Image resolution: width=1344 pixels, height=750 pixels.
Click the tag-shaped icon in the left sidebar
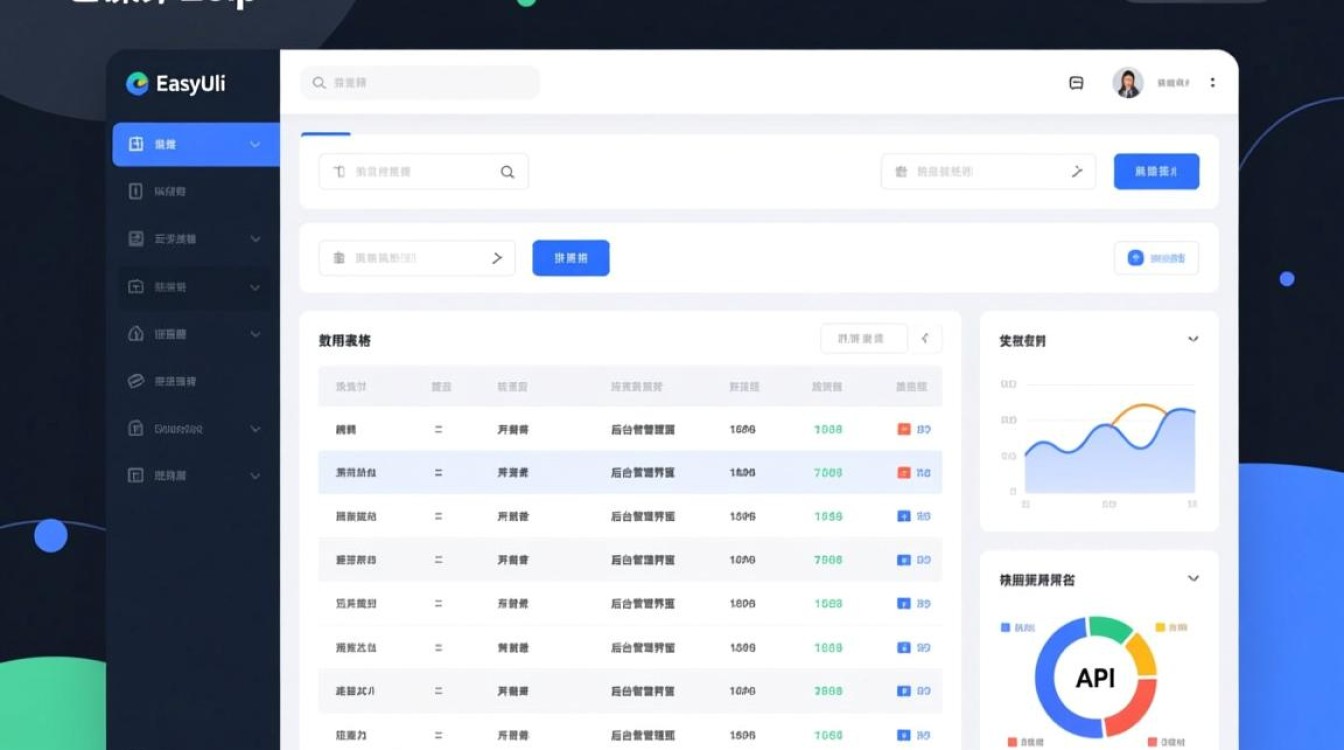point(136,381)
